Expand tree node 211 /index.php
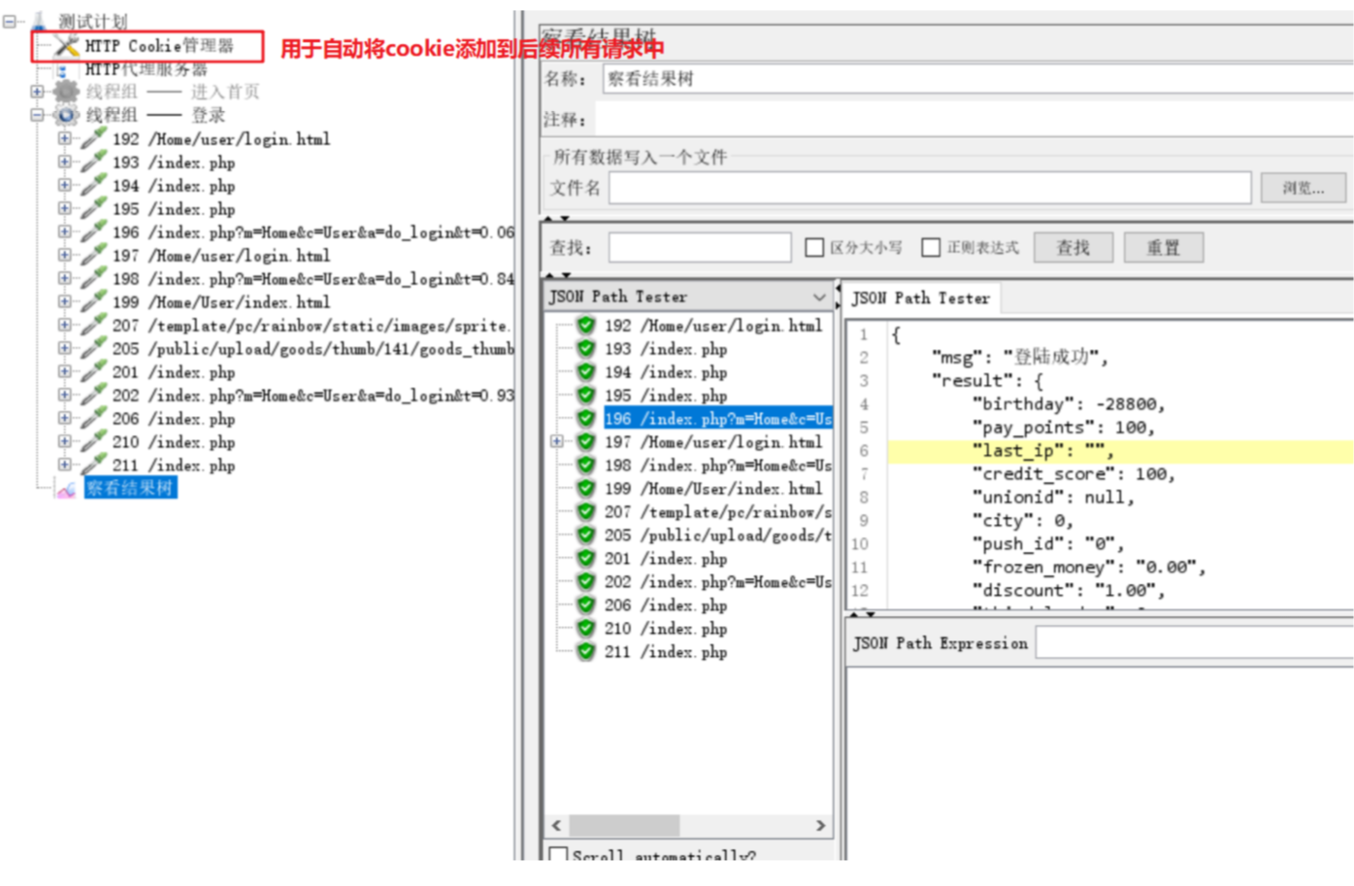The height and width of the screenshot is (886, 1354). [x=64, y=465]
